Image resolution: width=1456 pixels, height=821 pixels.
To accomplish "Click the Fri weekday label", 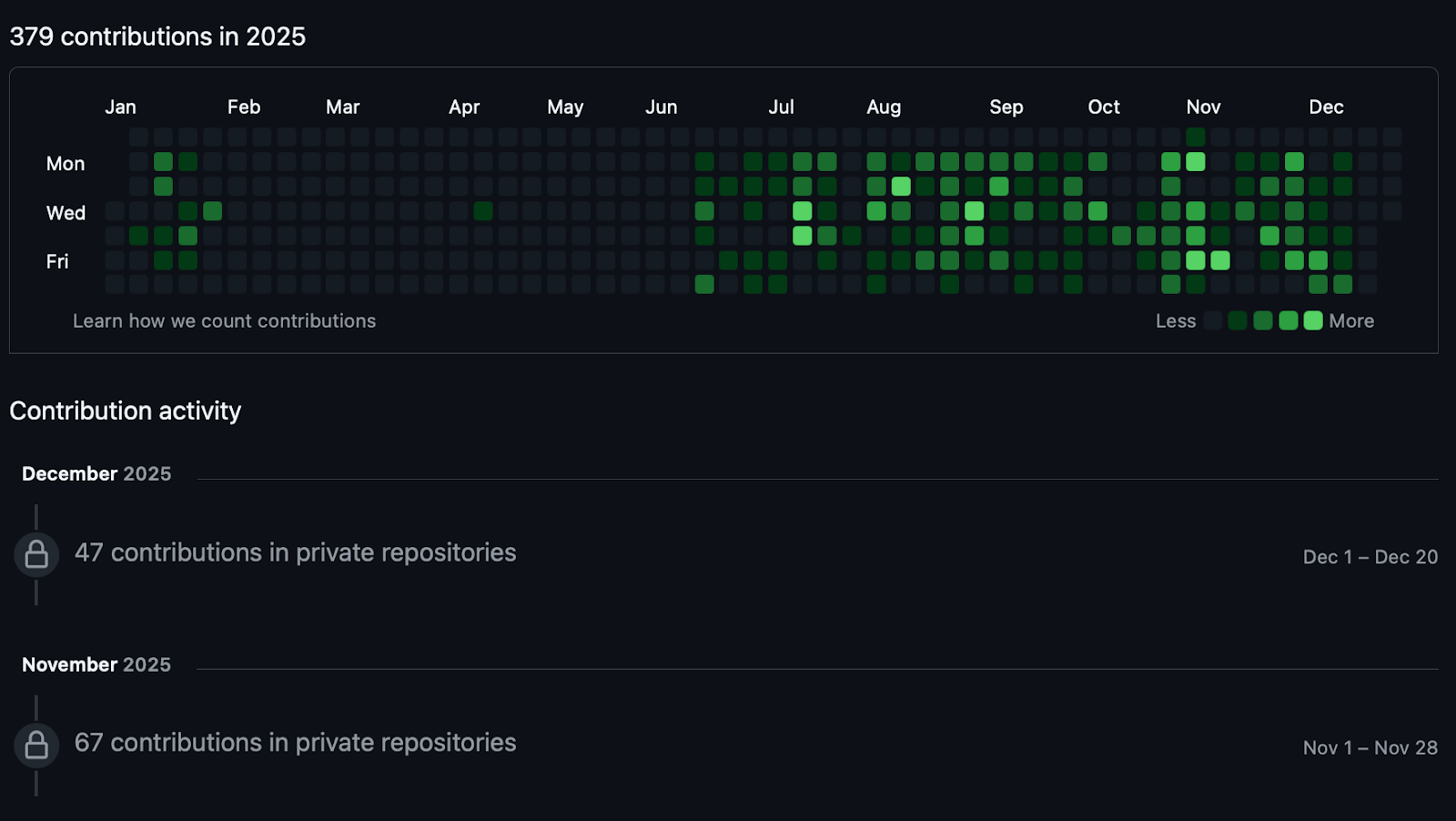I will tap(57, 262).
